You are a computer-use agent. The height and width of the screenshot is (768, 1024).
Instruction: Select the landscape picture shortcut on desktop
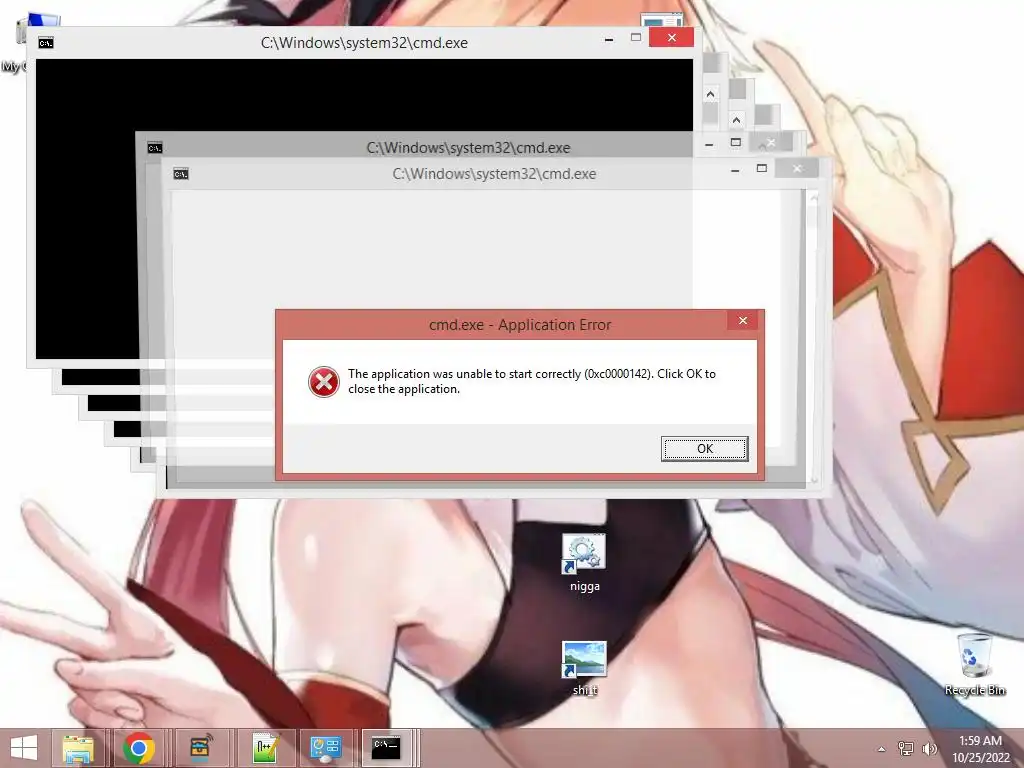point(584,667)
